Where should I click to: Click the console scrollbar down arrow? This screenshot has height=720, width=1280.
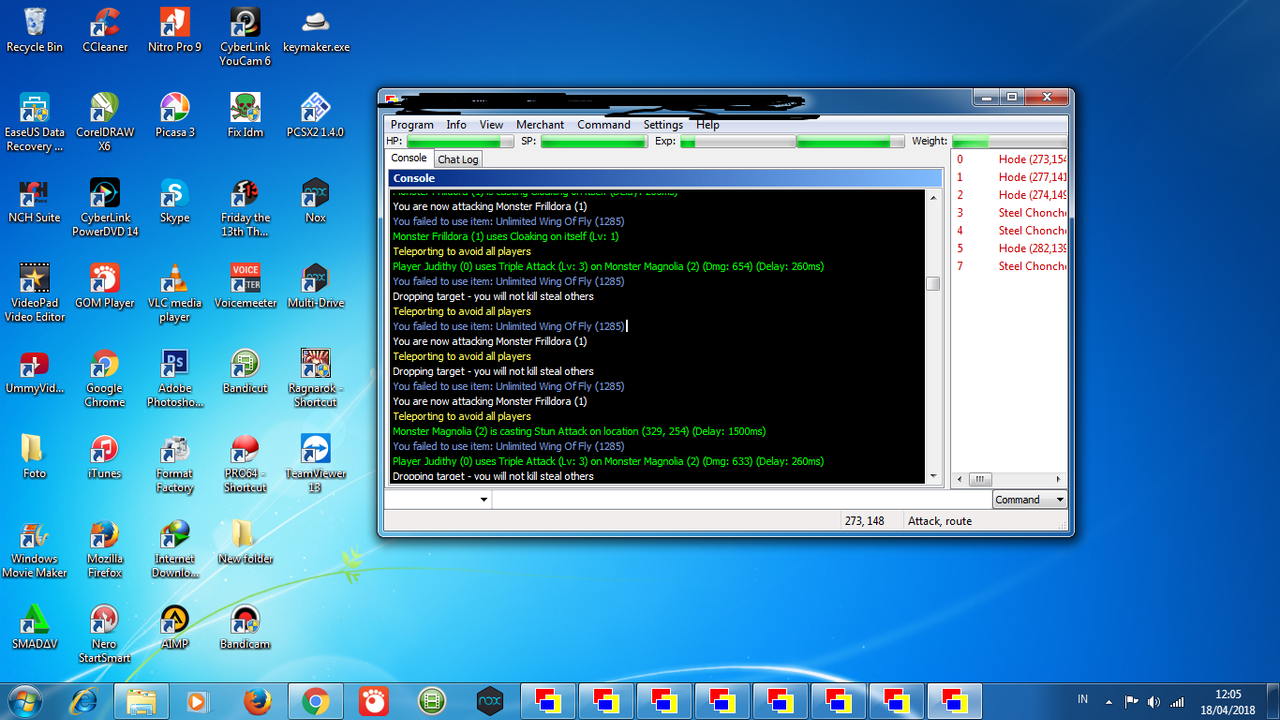point(933,477)
